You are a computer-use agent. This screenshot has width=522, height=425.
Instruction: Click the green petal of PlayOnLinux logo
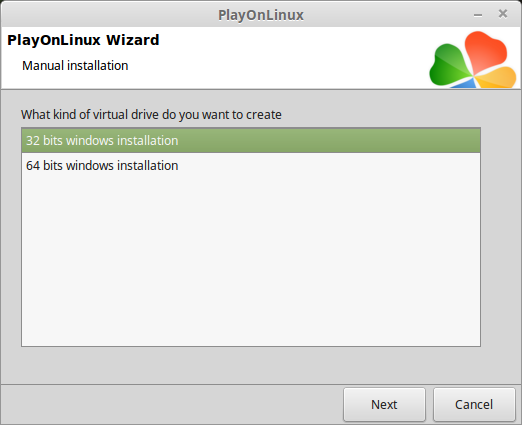(448, 65)
